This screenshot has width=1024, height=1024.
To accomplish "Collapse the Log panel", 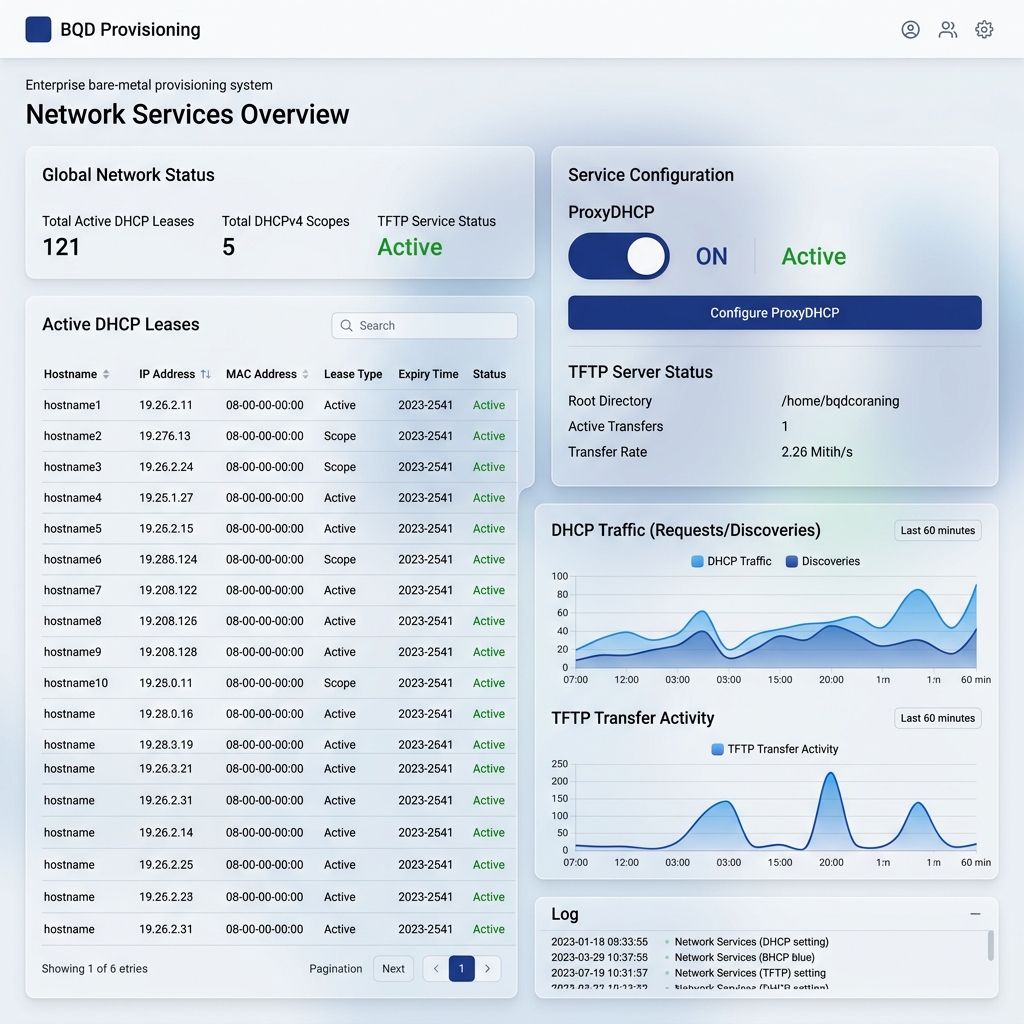I will click(975, 914).
